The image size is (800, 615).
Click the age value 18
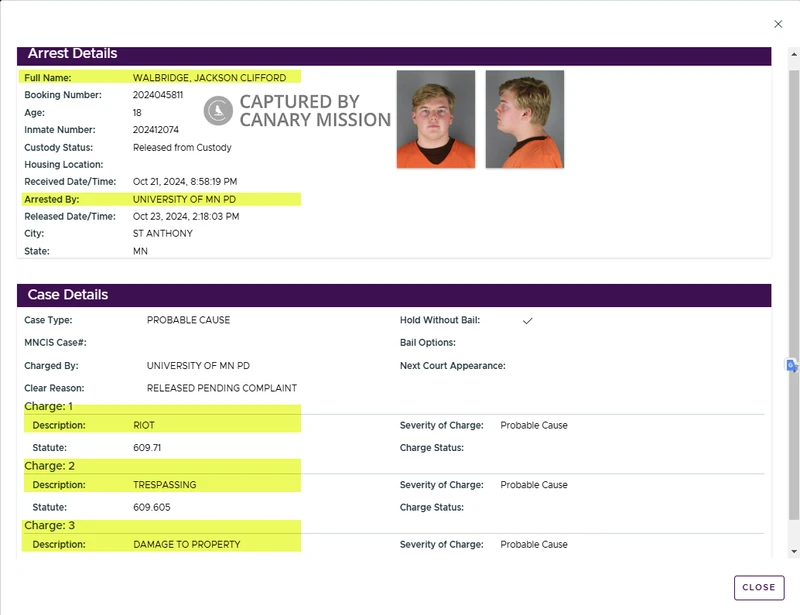[137, 112]
